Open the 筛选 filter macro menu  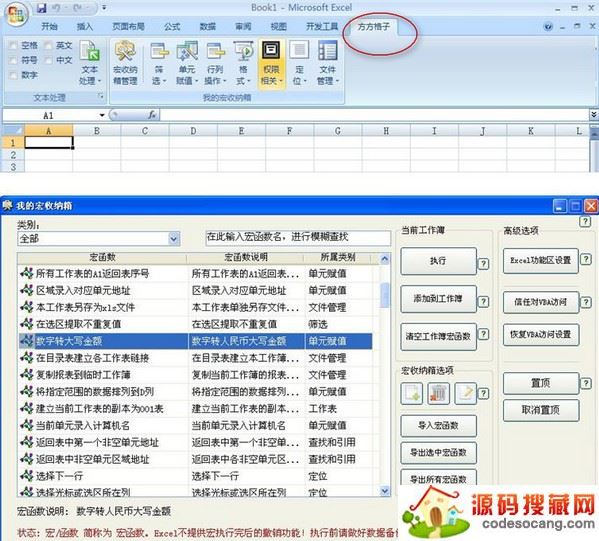(159, 63)
